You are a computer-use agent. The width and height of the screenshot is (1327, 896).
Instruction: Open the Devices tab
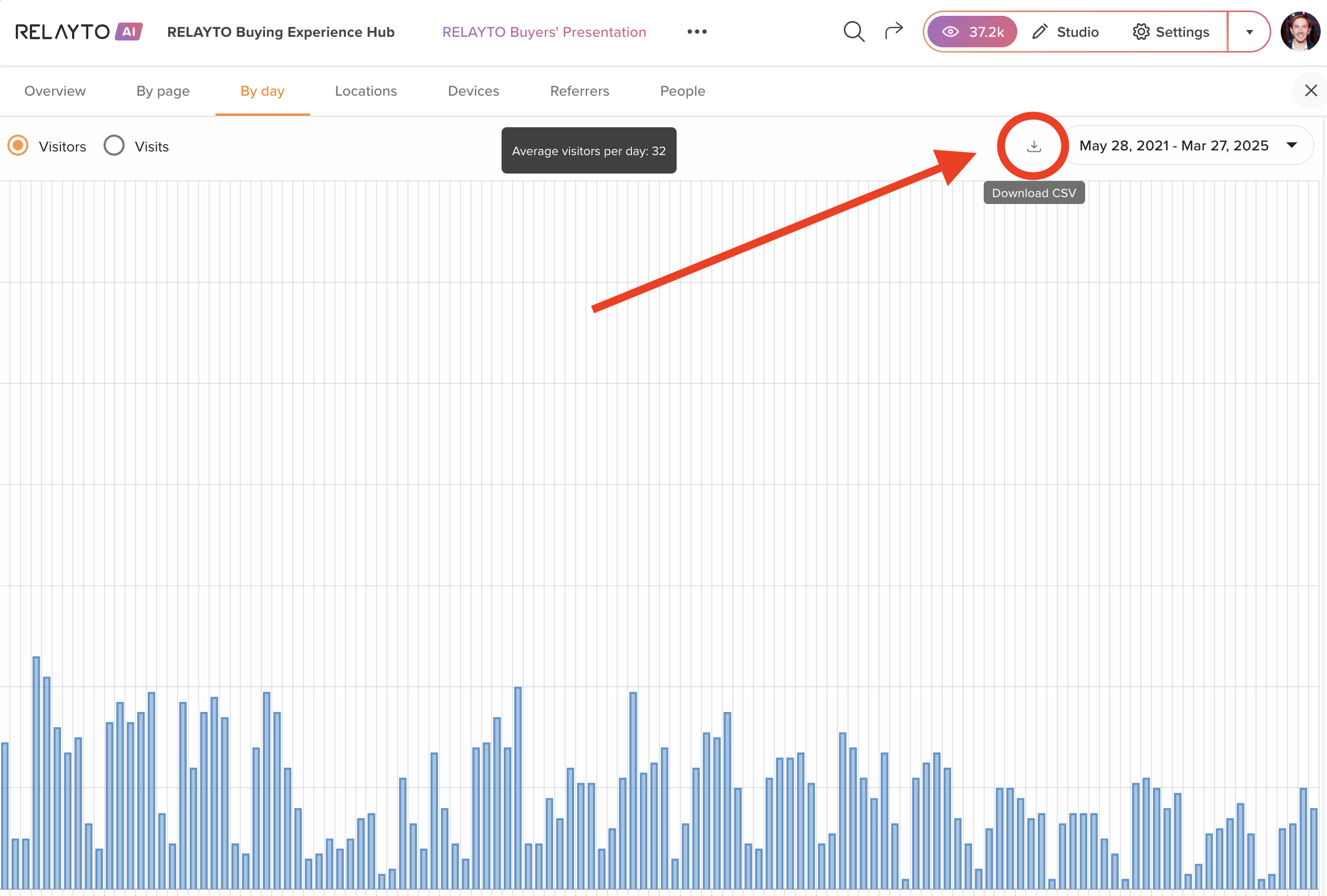(x=473, y=91)
